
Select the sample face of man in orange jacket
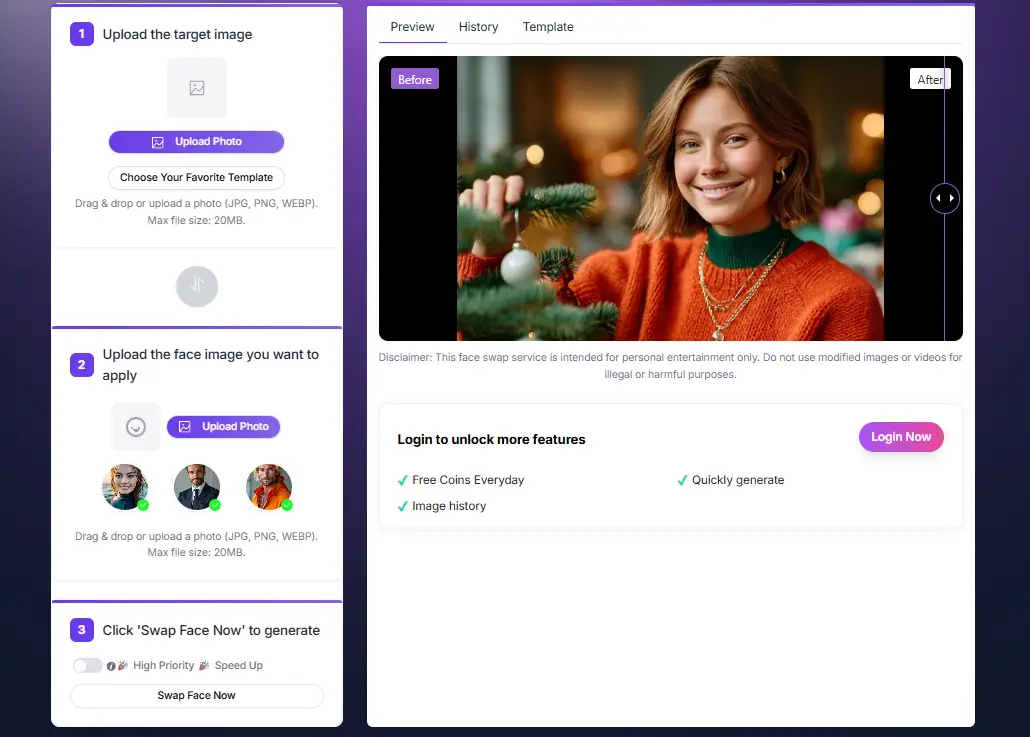tap(269, 487)
